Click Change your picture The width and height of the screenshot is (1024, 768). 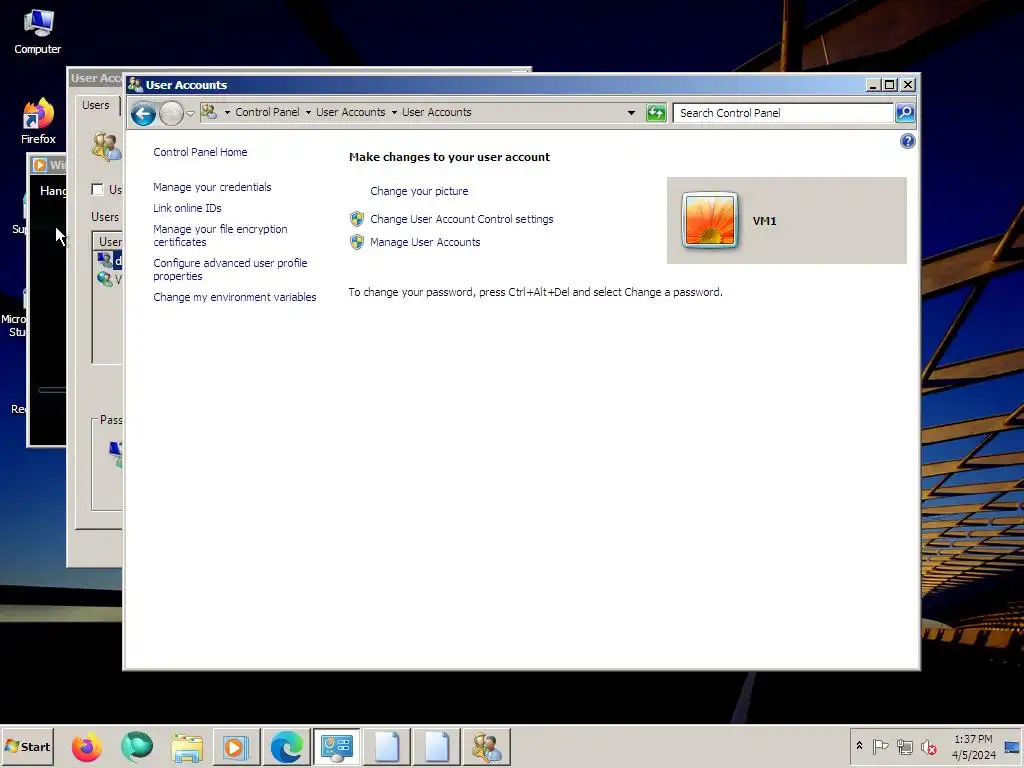tap(419, 191)
